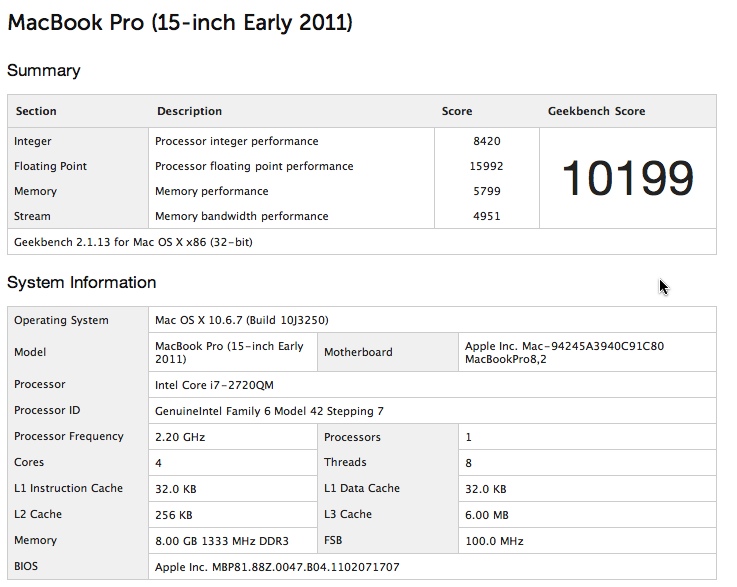Click the stream score 4951
Screen dimensions: 737x587
pos(486,216)
